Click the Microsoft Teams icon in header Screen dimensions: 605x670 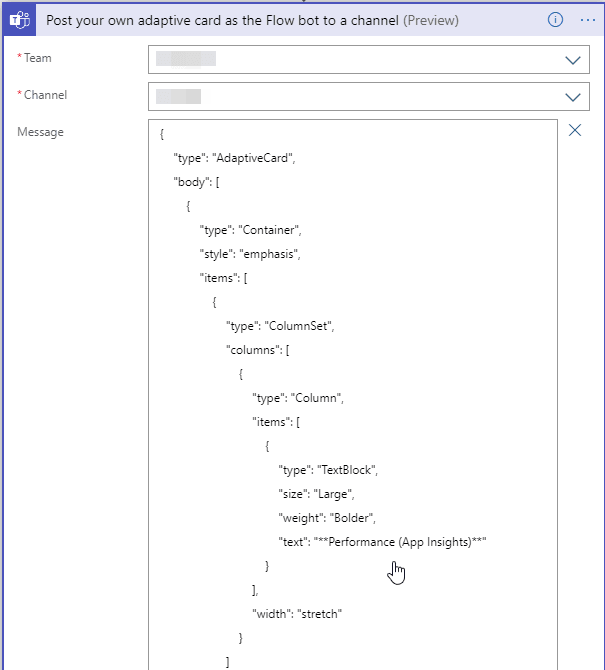point(19,20)
